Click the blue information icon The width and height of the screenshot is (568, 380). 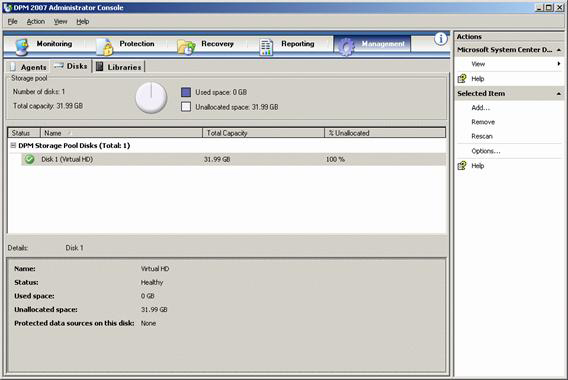click(440, 38)
